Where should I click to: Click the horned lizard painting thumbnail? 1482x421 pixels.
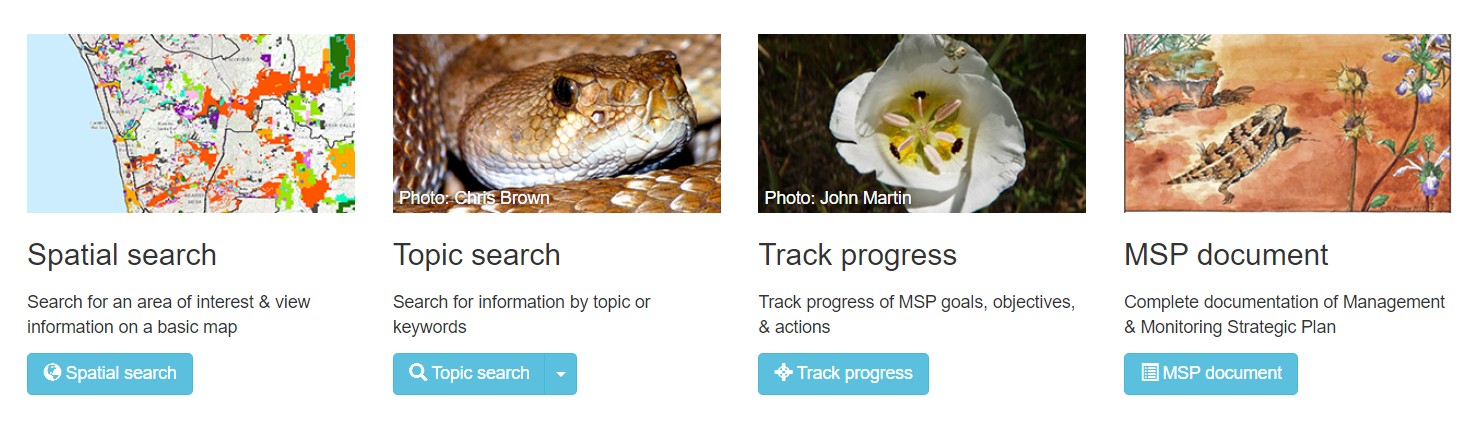coord(1288,123)
